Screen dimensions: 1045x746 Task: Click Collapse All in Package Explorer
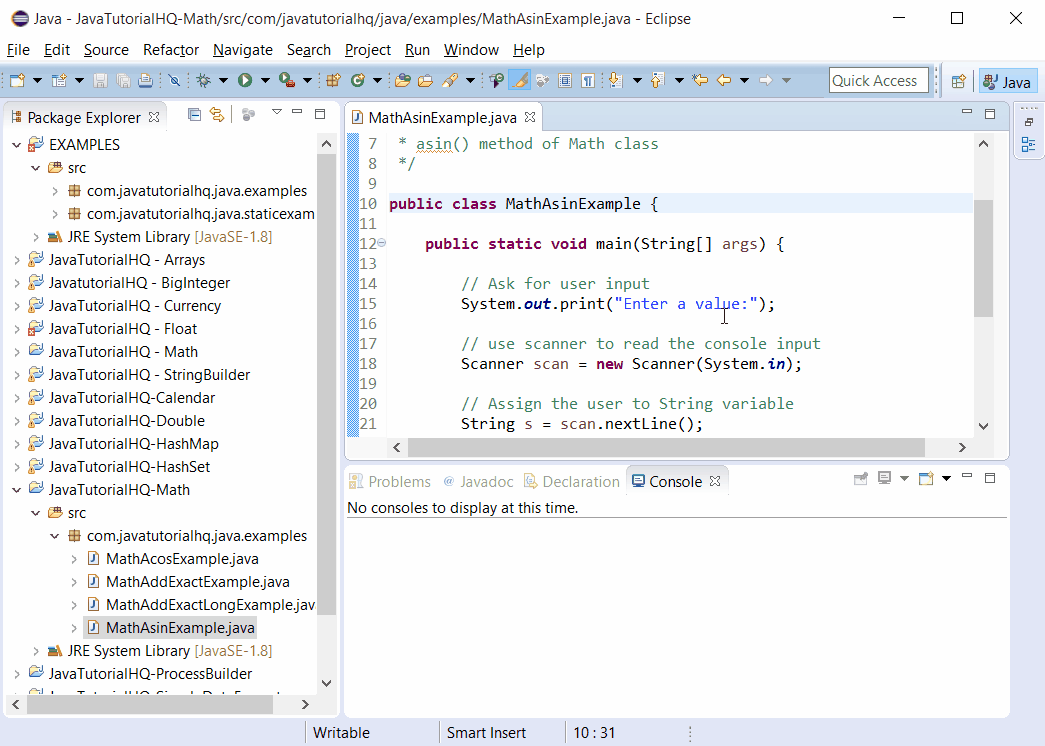(195, 115)
